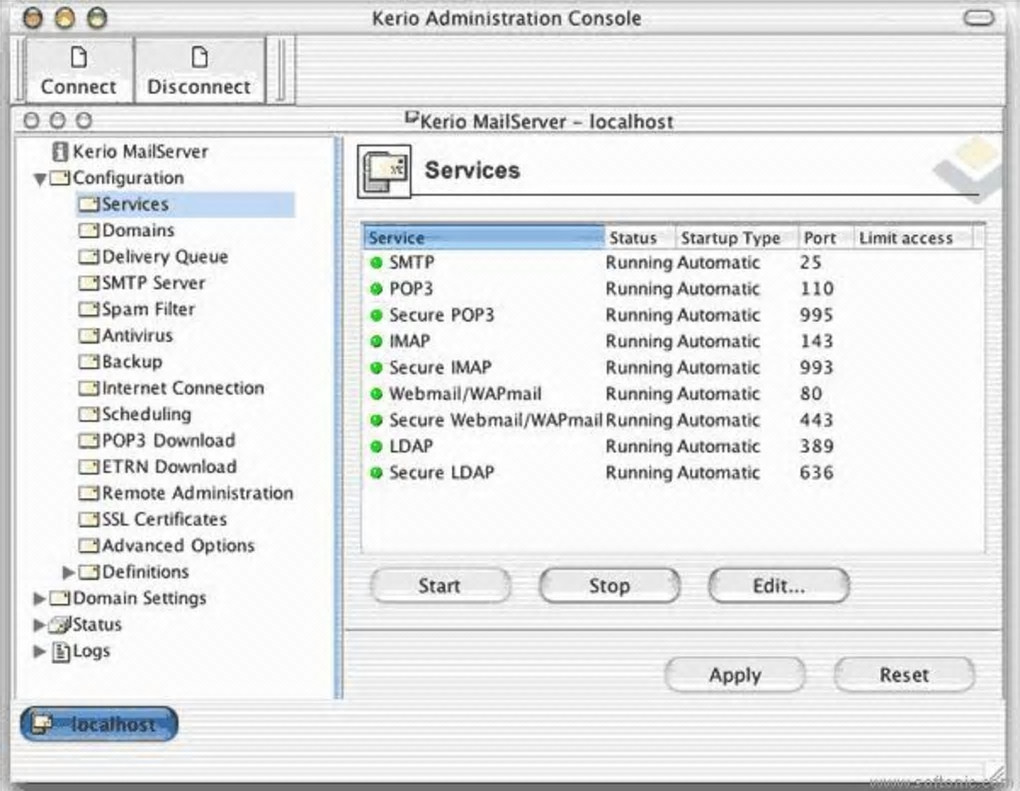Open Domains in the configuration tree

pos(138,230)
